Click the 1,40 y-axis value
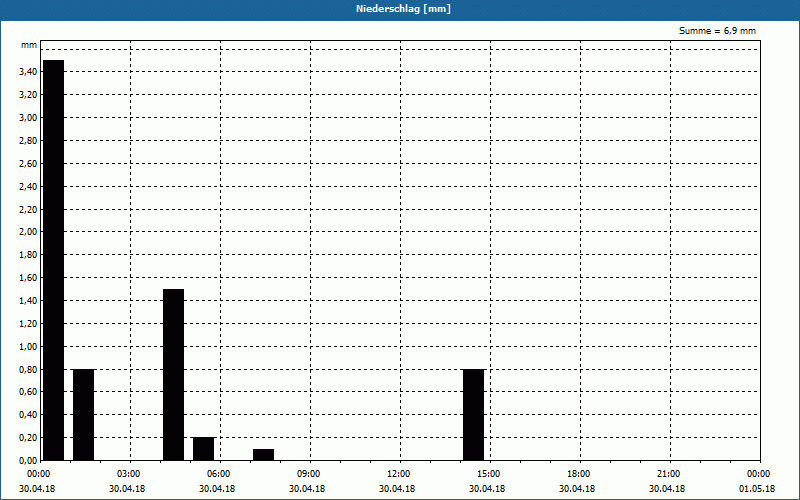Viewport: 800px width, 500px height. 28,301
